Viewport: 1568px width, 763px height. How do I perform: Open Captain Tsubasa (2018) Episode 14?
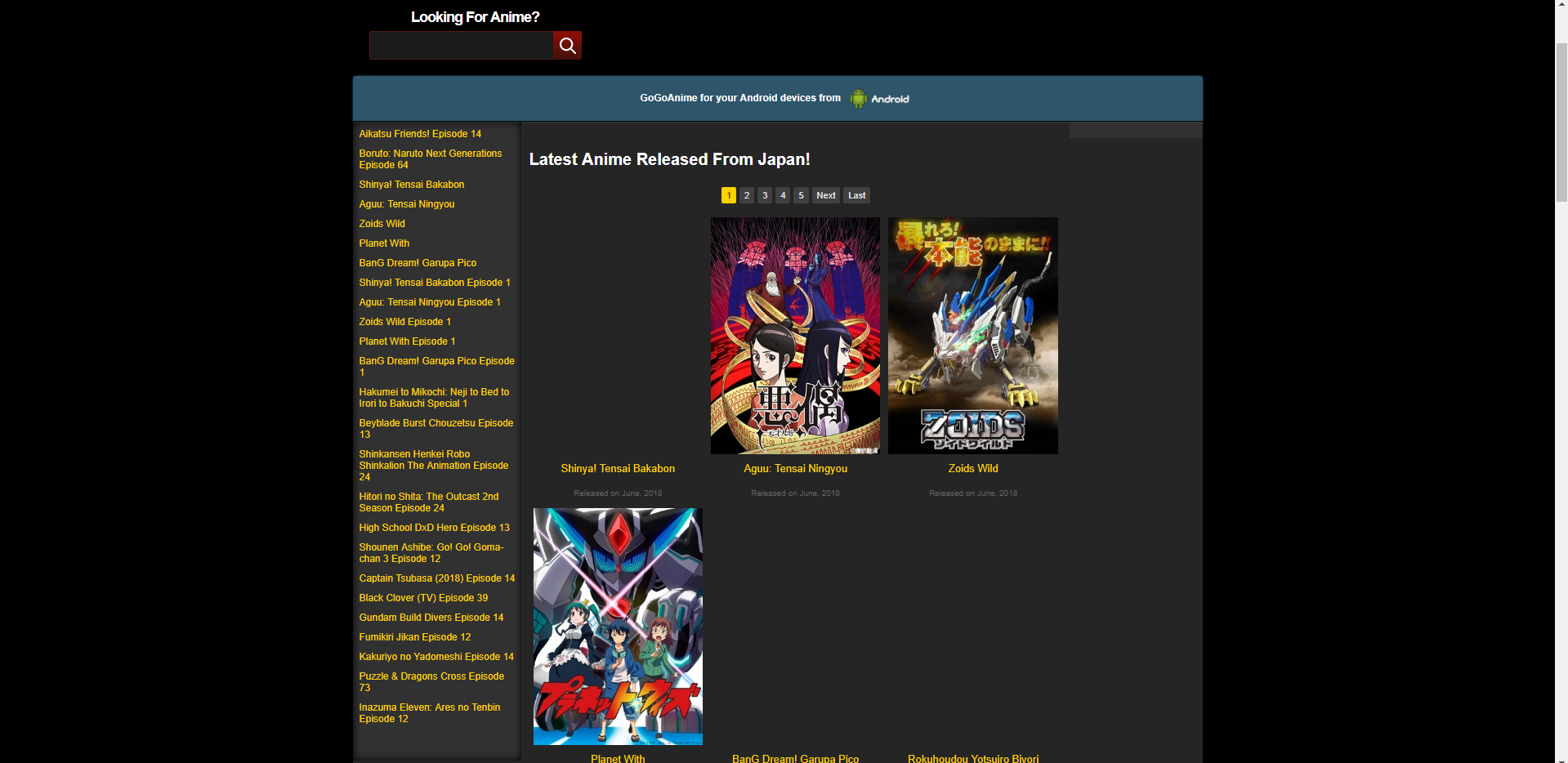[x=437, y=578]
